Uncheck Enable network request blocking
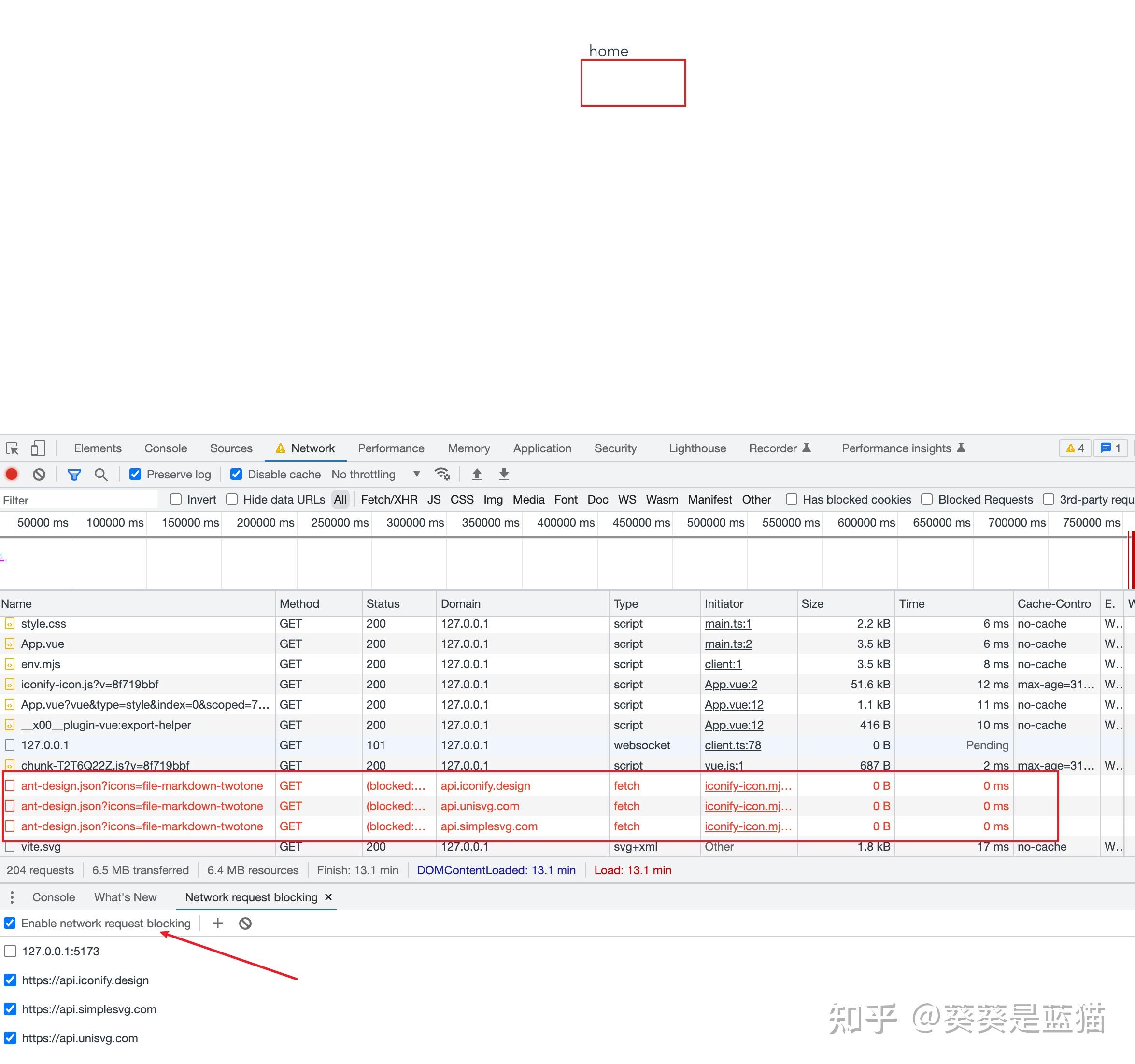The height and width of the screenshot is (1064, 1135). pos(10,923)
